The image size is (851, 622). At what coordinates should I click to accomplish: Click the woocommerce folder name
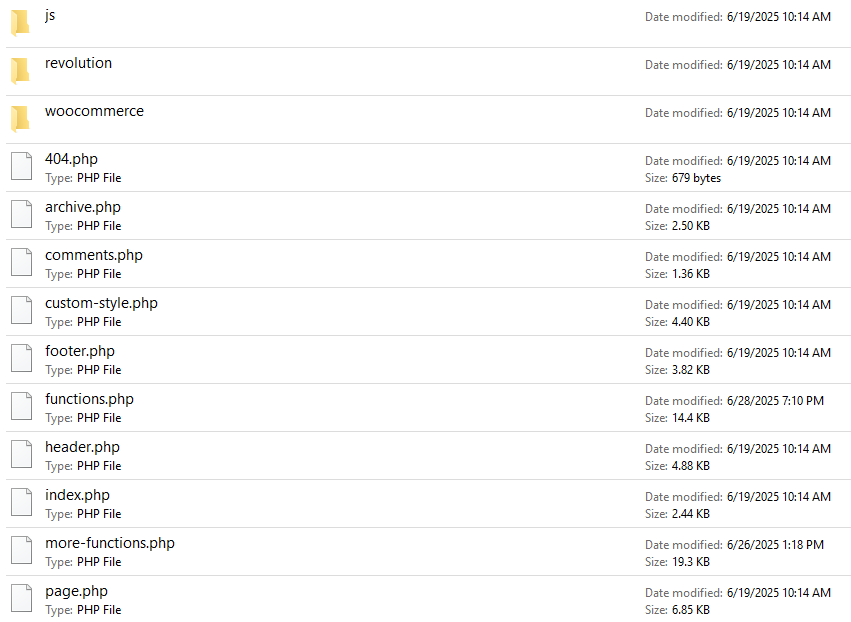(x=94, y=111)
